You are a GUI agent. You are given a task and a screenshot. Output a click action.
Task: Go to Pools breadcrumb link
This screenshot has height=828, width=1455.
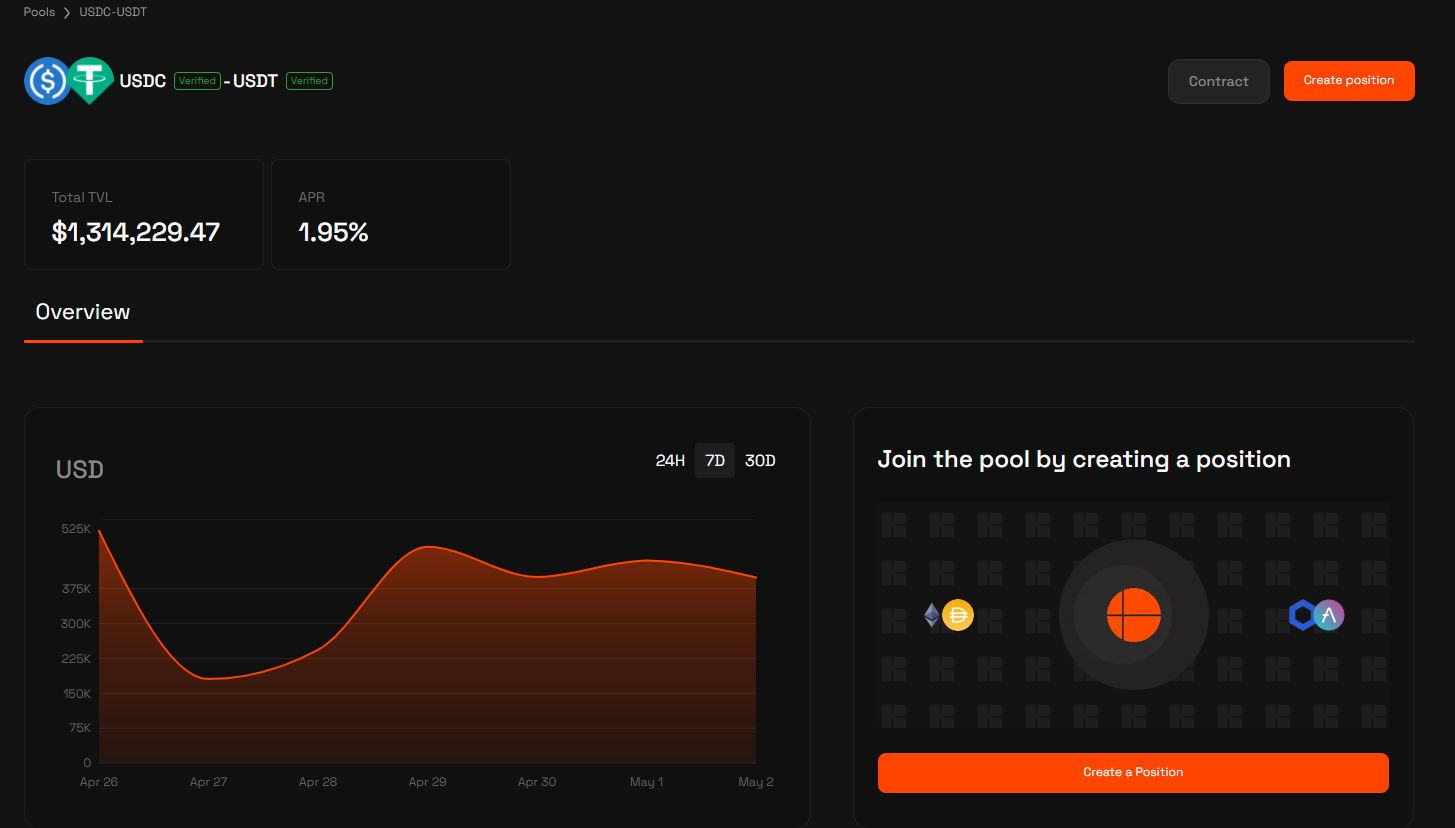pos(39,12)
